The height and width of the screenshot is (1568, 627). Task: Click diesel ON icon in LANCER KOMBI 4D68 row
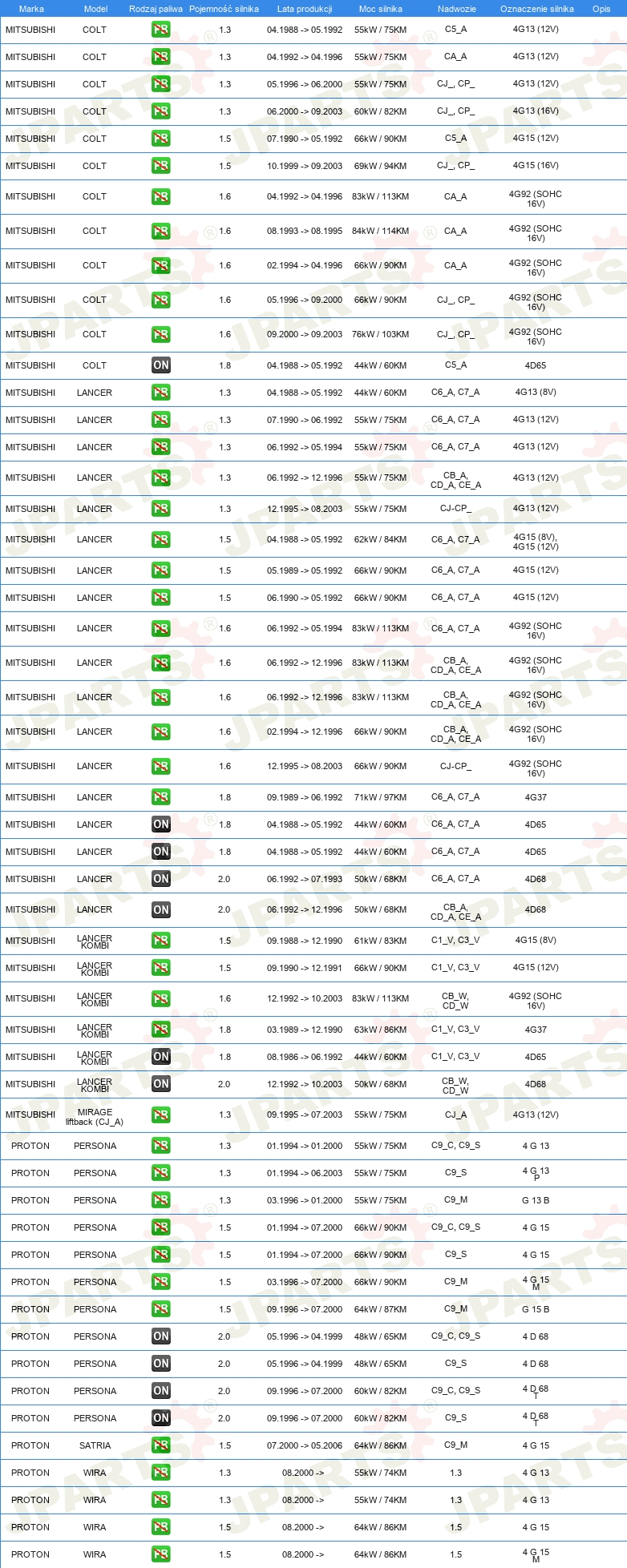[161, 1084]
